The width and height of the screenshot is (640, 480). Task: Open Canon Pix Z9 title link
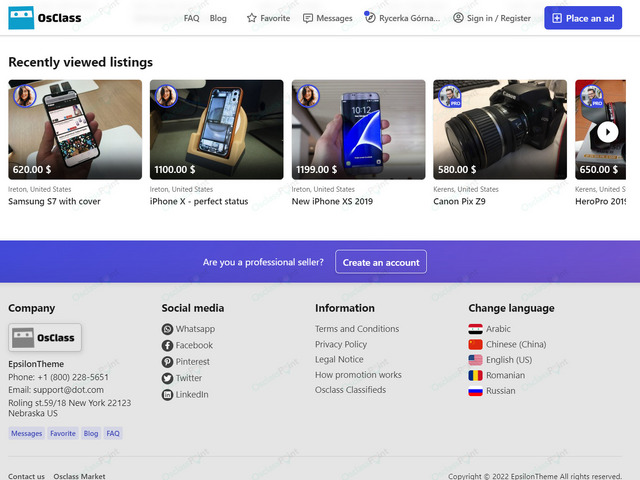coord(459,201)
